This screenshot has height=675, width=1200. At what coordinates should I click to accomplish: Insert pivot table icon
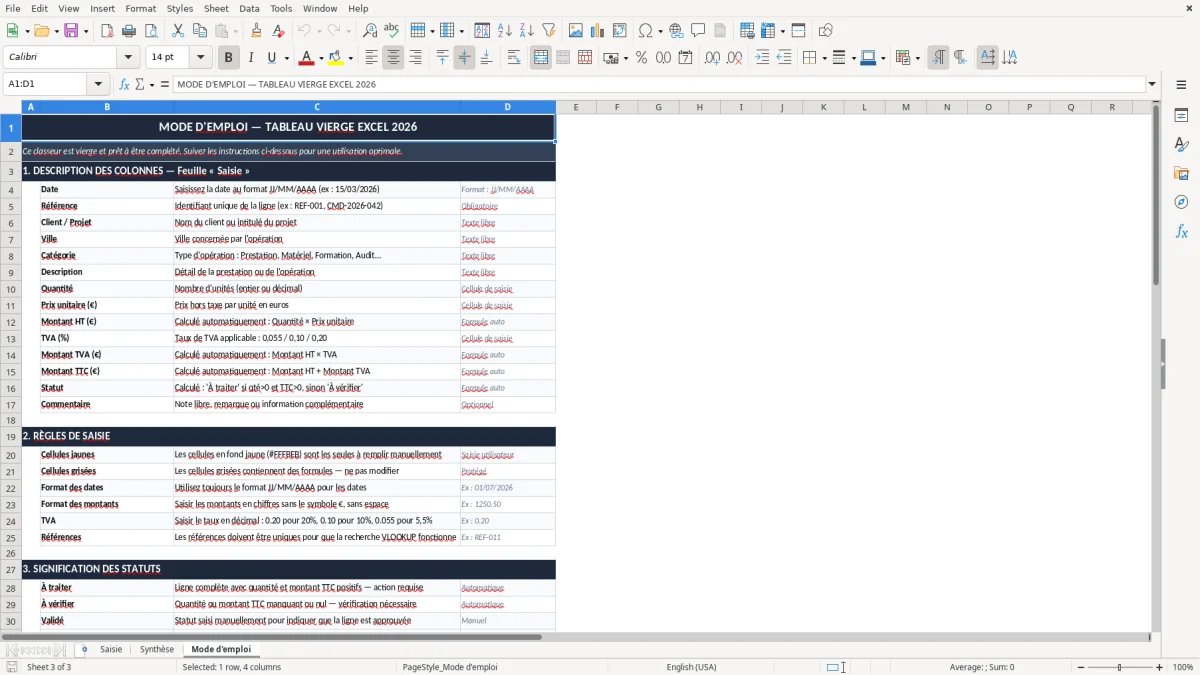coord(620,31)
